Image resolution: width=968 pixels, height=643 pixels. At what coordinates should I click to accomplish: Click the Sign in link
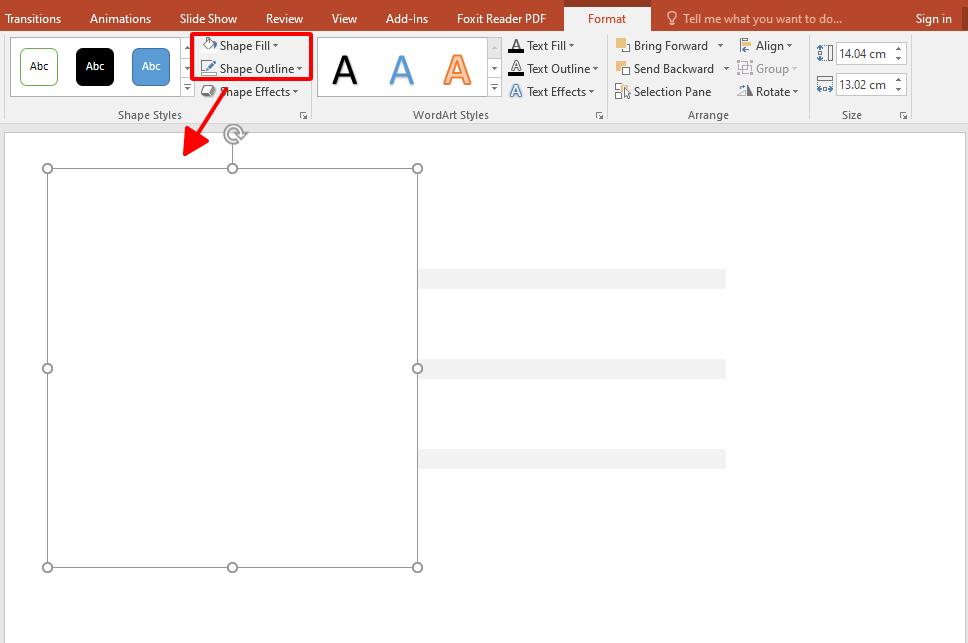tap(932, 18)
